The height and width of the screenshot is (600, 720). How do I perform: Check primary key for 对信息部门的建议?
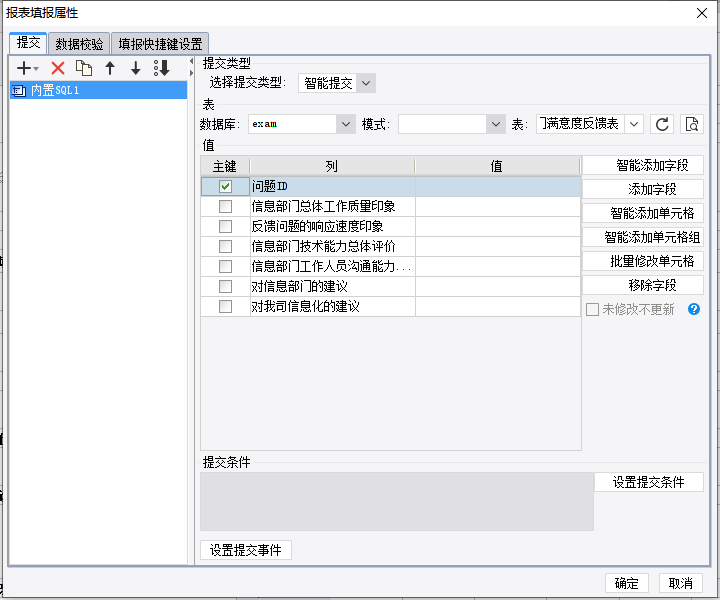pos(225,286)
